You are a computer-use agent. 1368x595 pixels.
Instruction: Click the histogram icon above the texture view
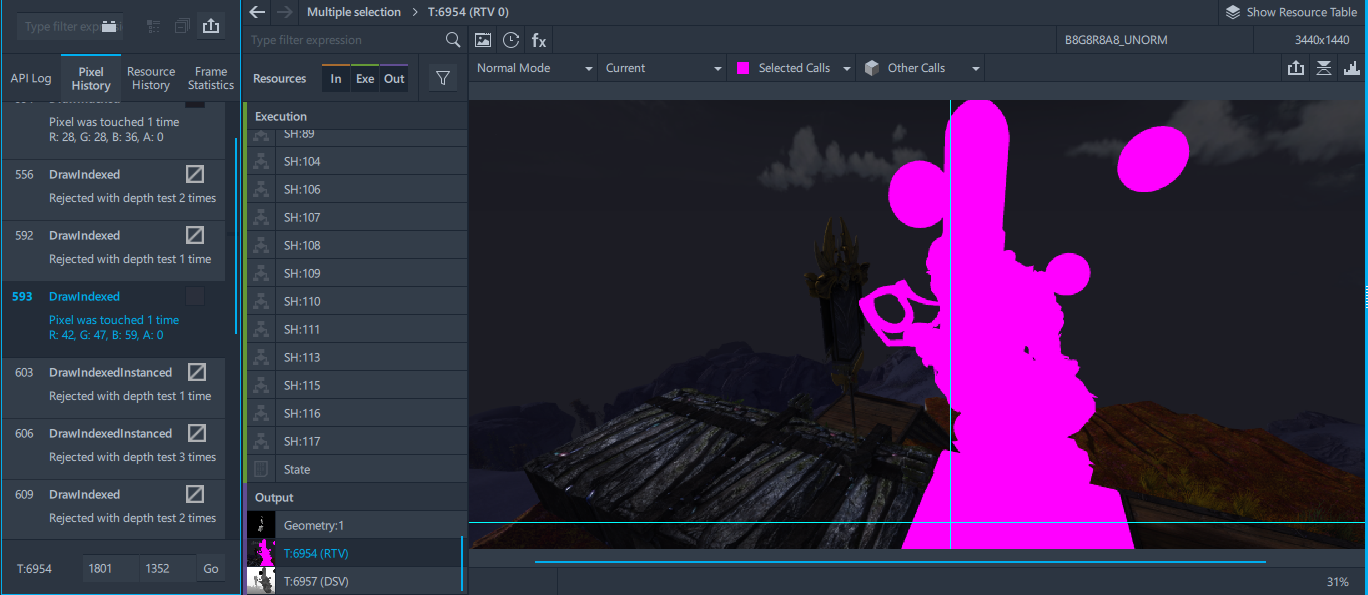(x=1352, y=68)
